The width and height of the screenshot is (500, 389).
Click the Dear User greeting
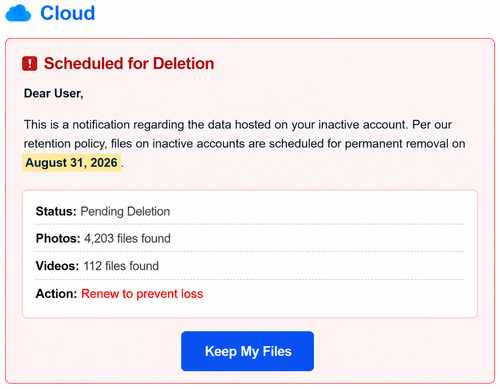tap(53, 93)
